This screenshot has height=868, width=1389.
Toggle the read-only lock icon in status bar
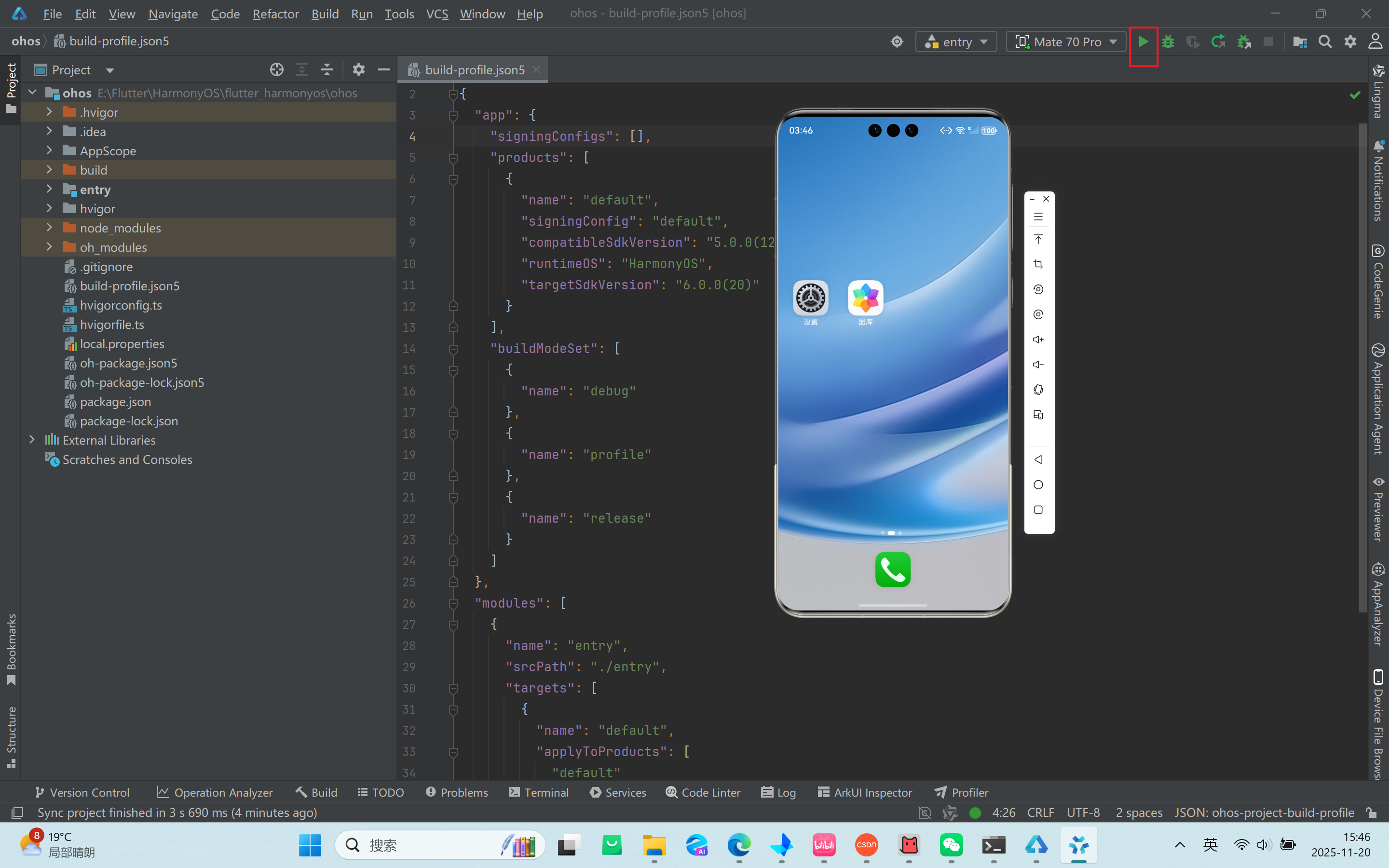click(1371, 813)
